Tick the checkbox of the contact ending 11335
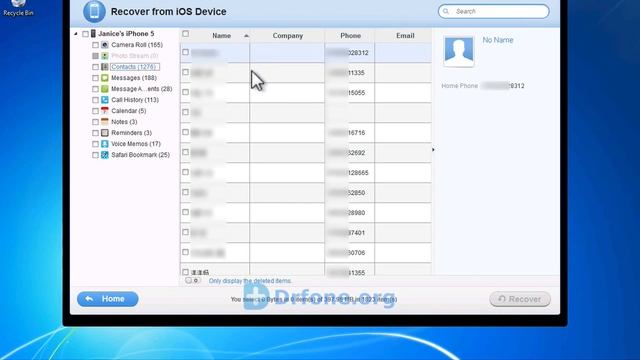This screenshot has height=360, width=640. click(185, 72)
